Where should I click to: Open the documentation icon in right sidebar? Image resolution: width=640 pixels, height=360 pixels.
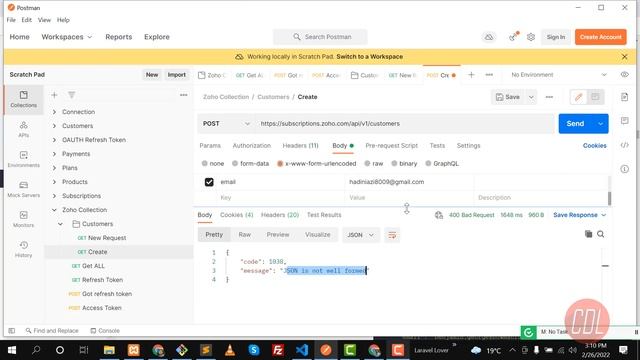pyautogui.click(x=624, y=97)
